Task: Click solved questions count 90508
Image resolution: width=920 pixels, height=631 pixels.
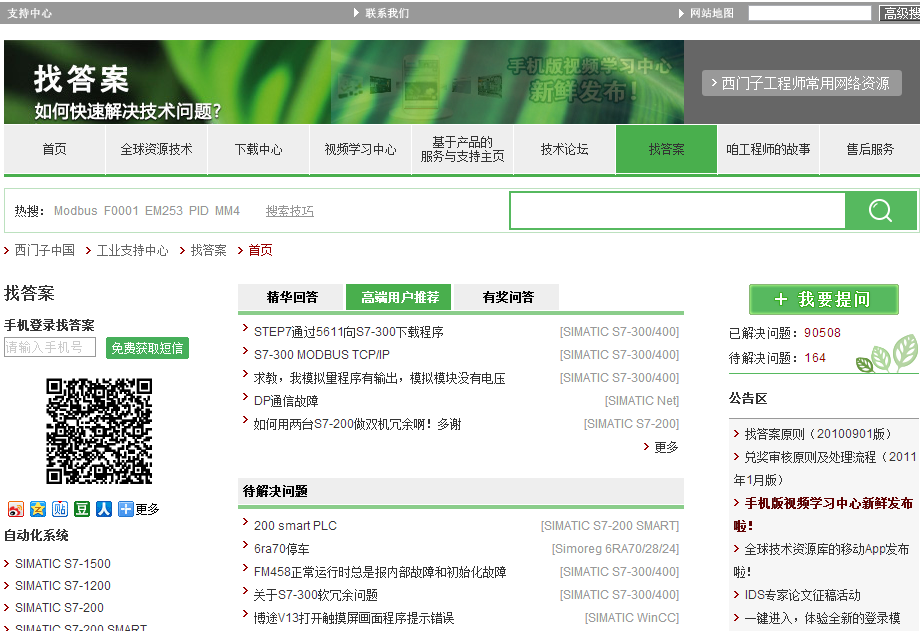Action: [822, 333]
